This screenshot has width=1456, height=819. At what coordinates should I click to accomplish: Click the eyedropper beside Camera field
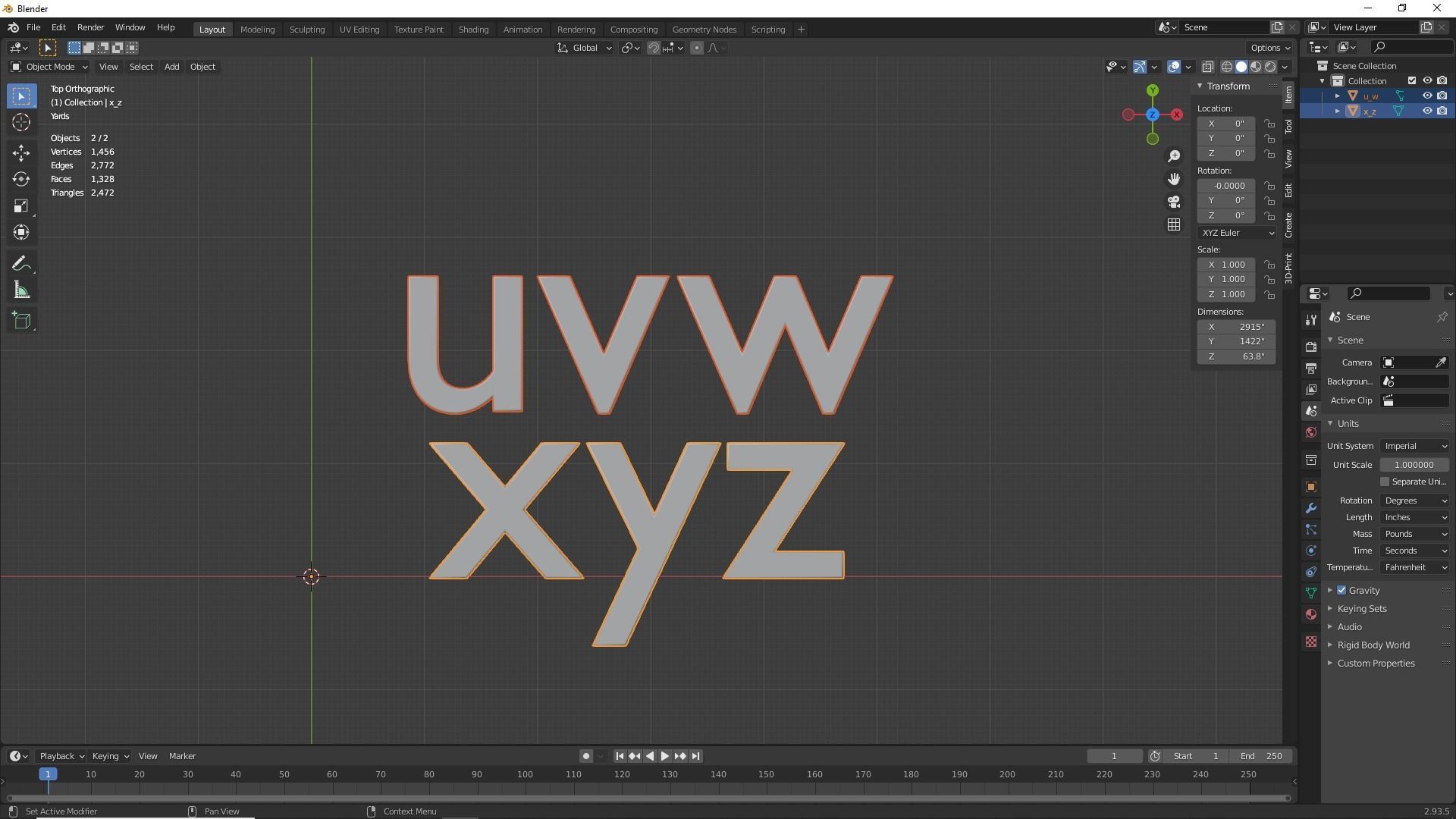1440,362
